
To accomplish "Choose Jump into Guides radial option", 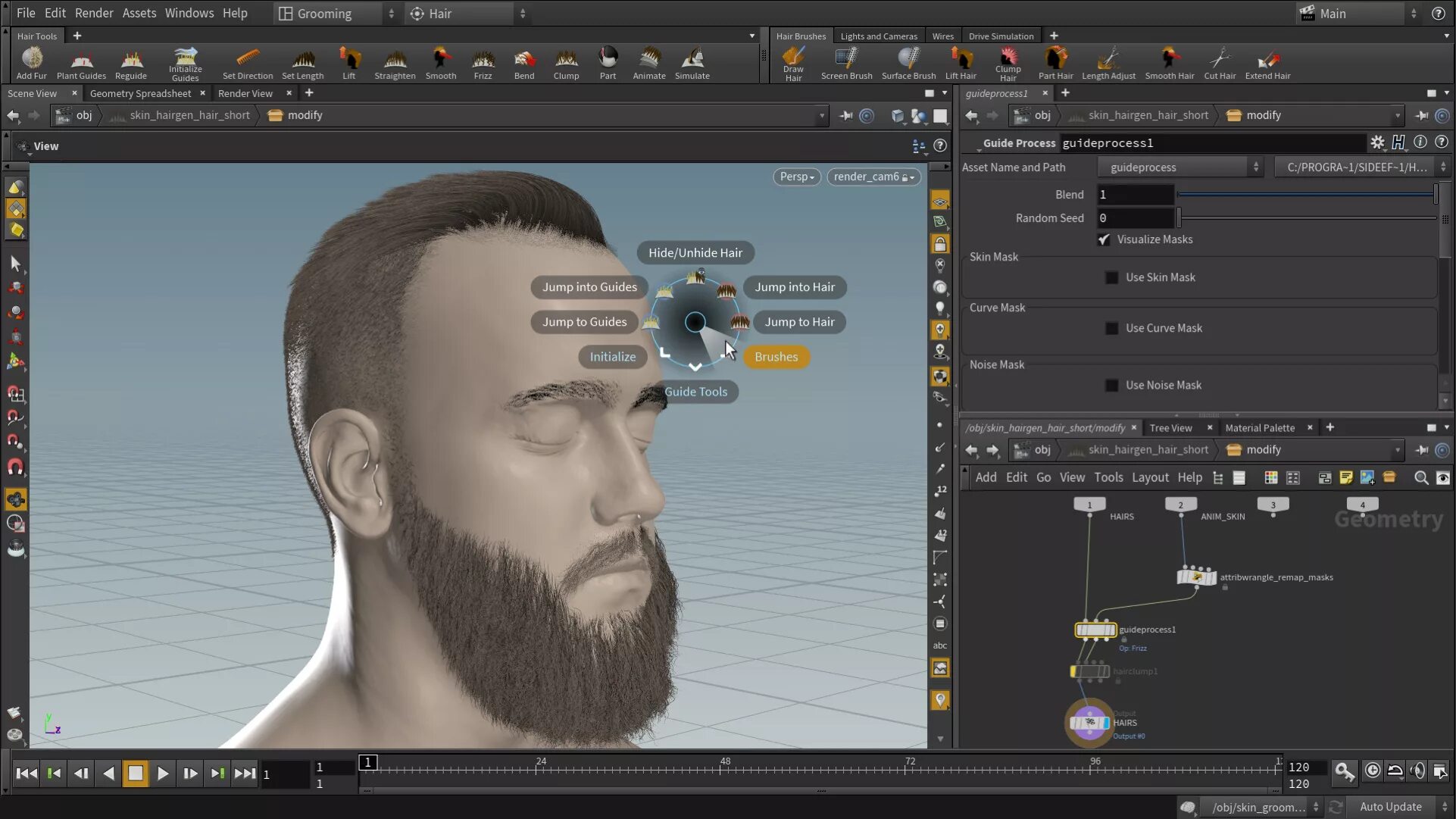I will coord(589,287).
